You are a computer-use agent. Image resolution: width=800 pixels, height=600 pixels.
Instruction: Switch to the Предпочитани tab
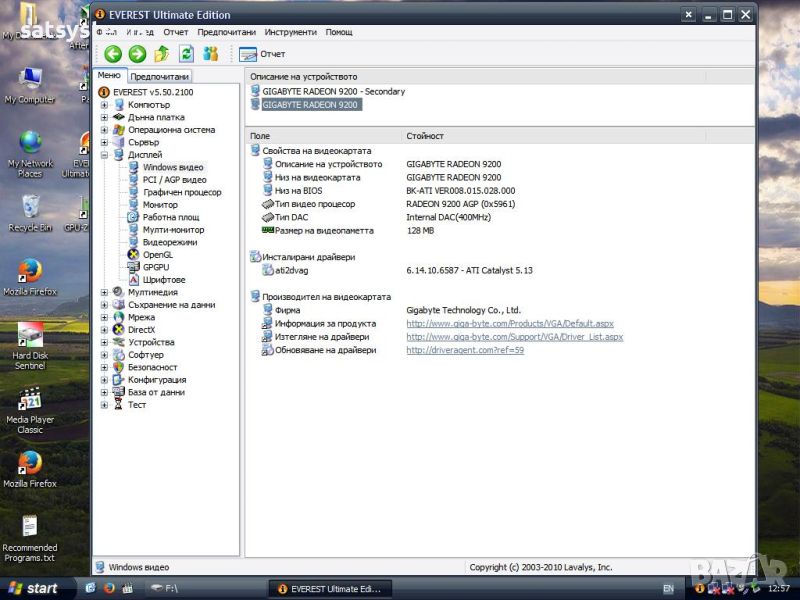click(x=160, y=76)
